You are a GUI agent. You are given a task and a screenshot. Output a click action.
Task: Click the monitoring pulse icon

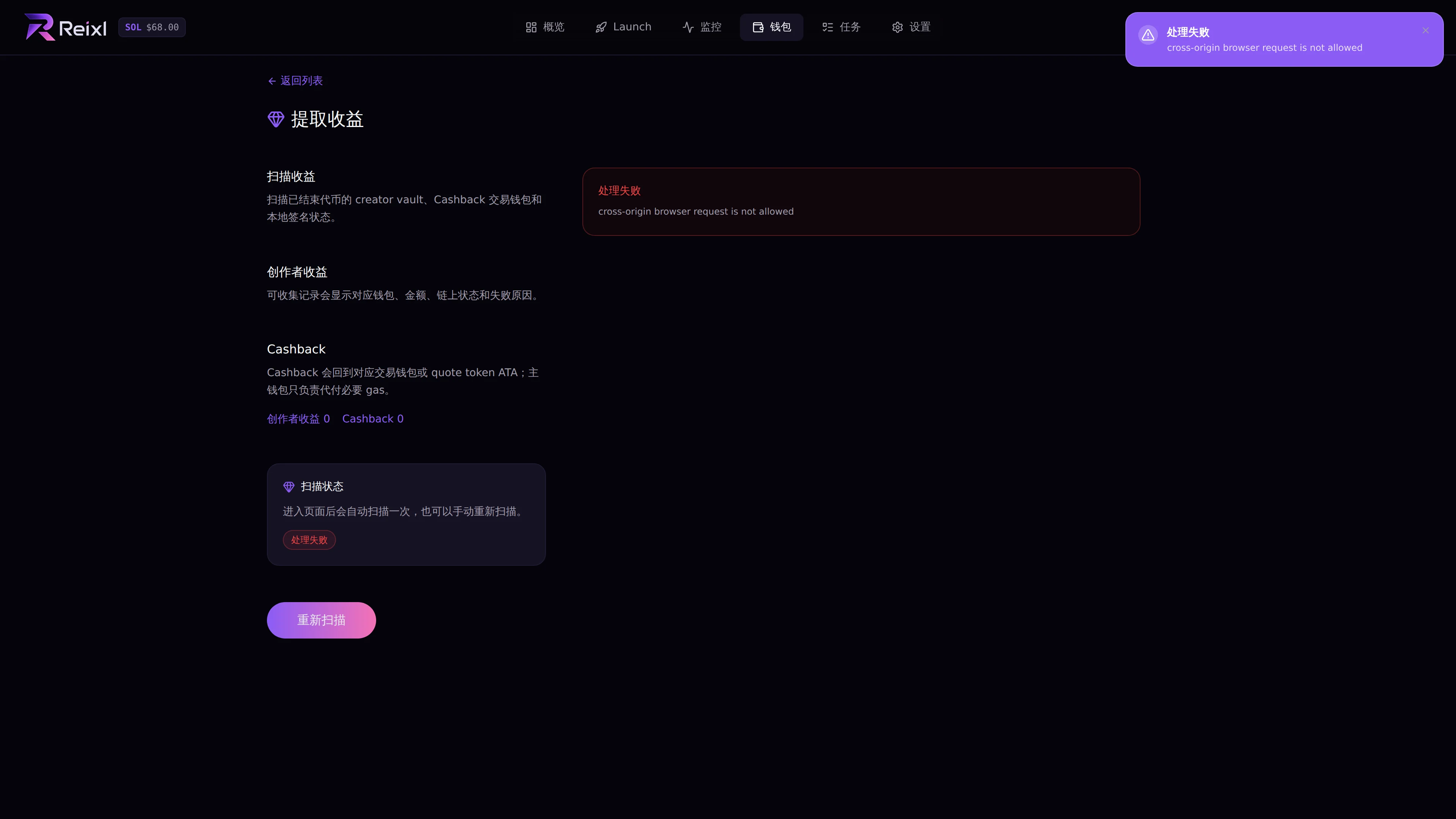[x=688, y=27]
